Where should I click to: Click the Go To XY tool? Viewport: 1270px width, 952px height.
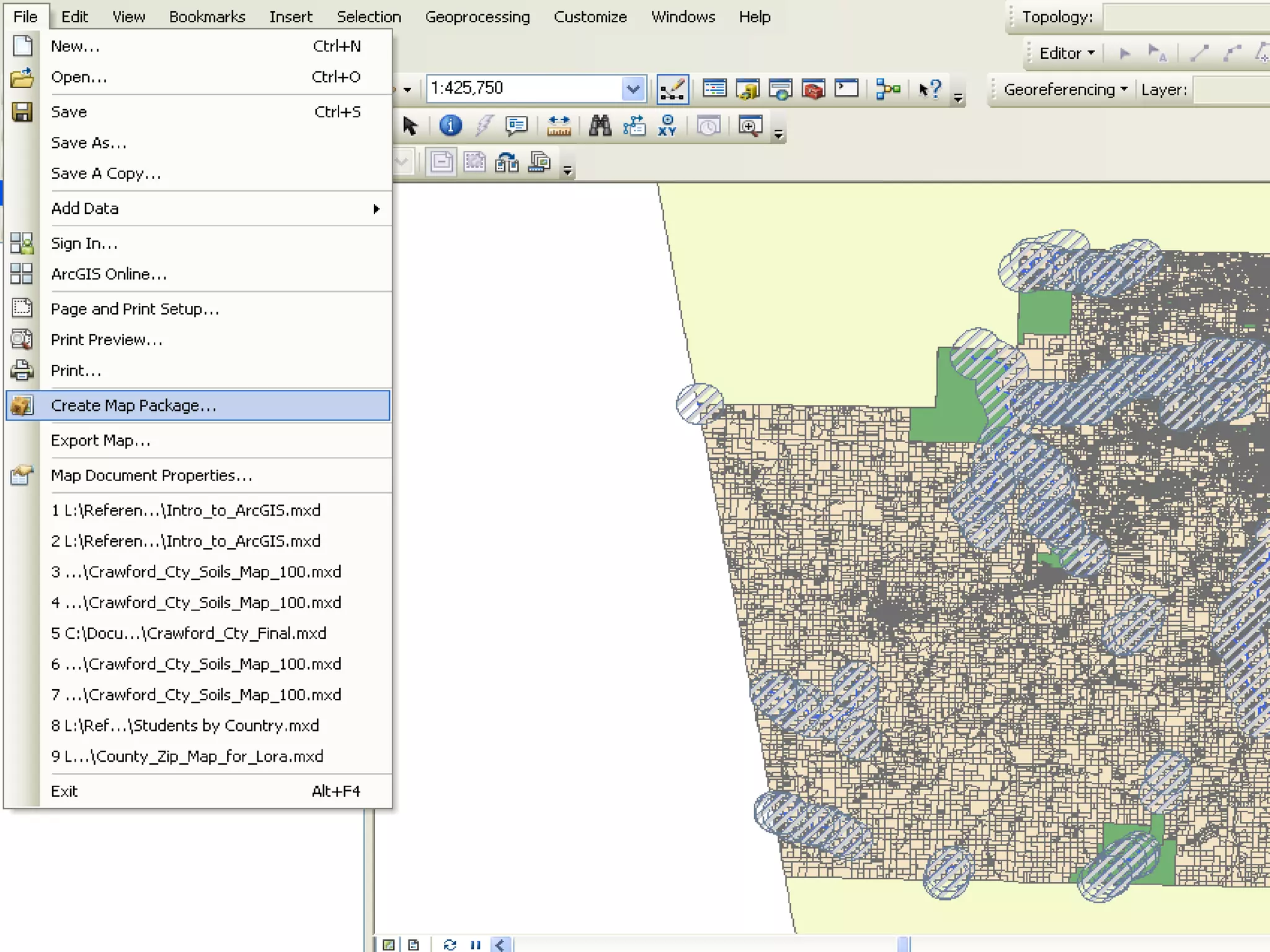pyautogui.click(x=667, y=126)
